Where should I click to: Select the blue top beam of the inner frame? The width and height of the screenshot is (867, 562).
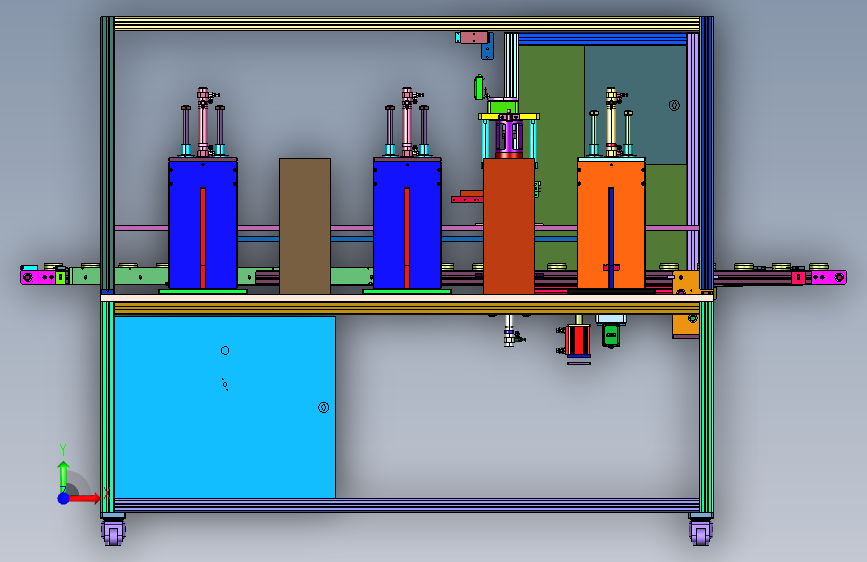click(602, 39)
